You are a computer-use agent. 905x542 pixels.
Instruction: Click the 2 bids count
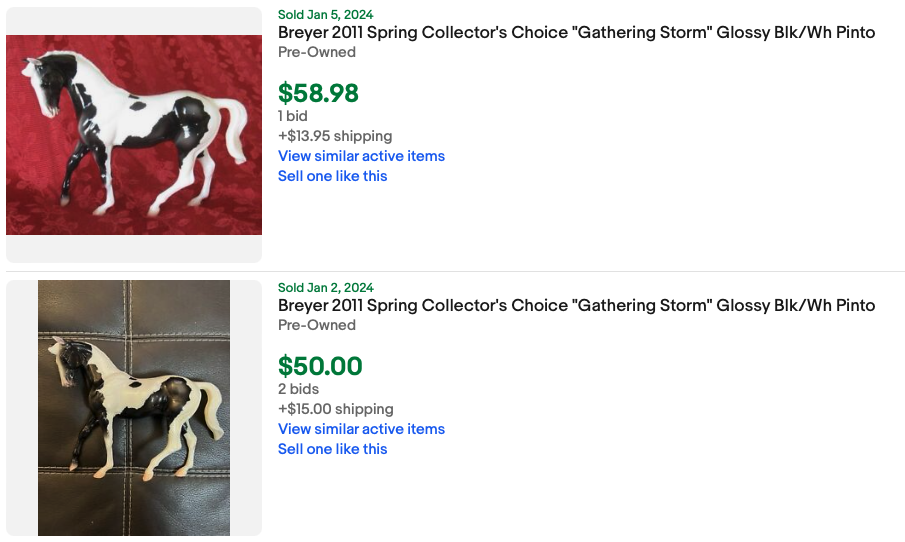point(297,389)
